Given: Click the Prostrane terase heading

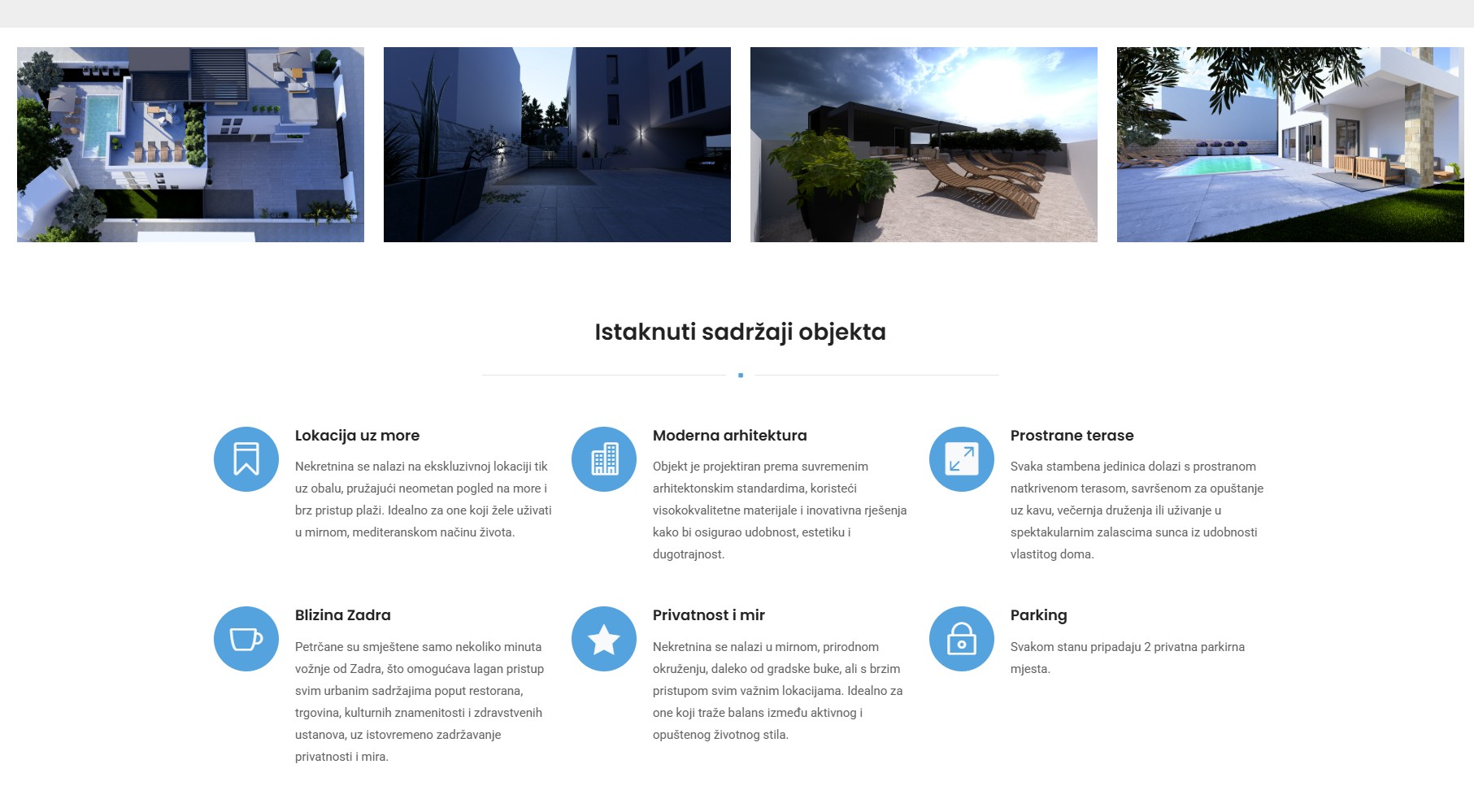Looking at the screenshot, I should click(1072, 436).
